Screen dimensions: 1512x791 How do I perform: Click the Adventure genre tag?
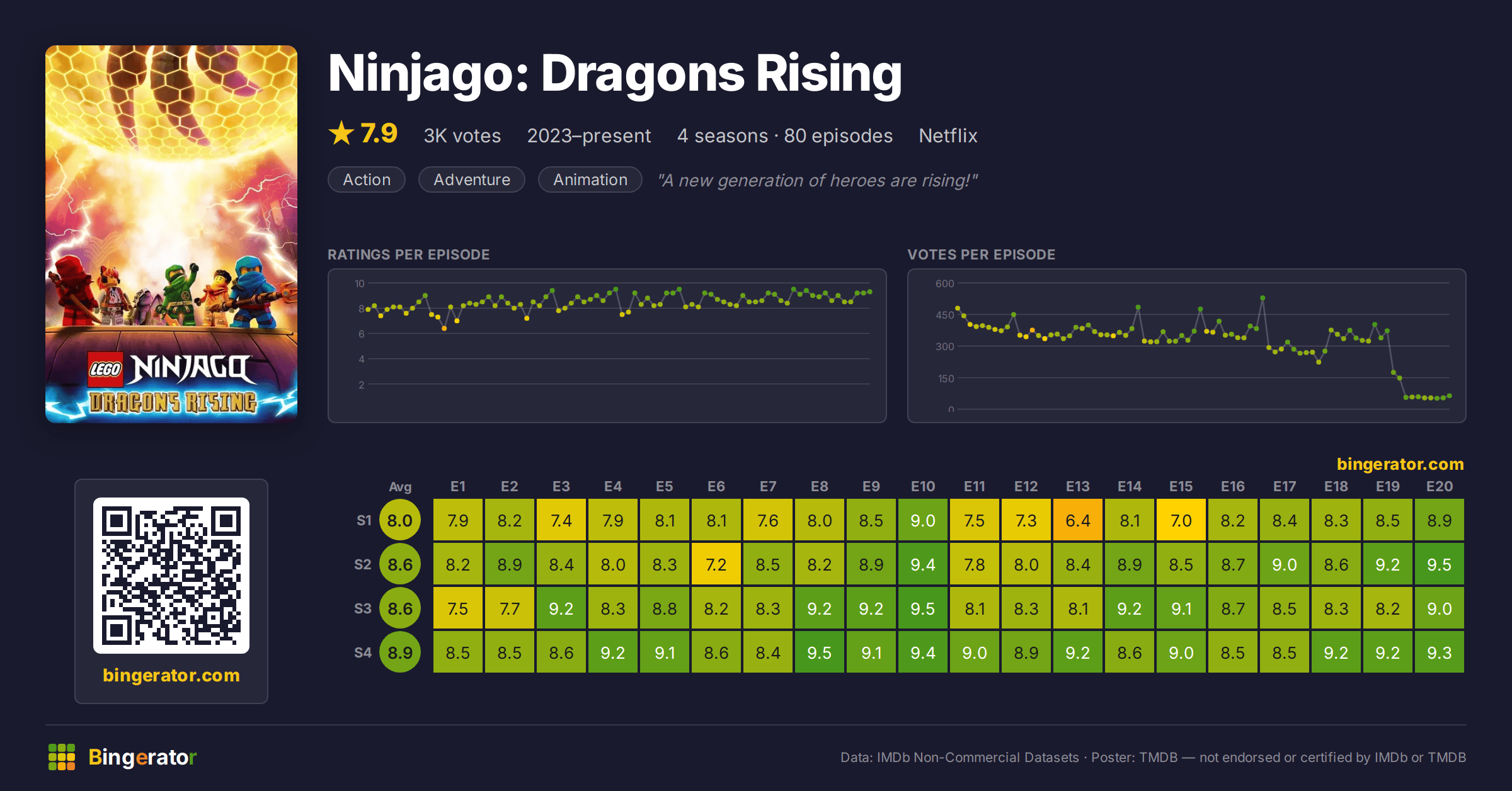pyautogui.click(x=472, y=179)
